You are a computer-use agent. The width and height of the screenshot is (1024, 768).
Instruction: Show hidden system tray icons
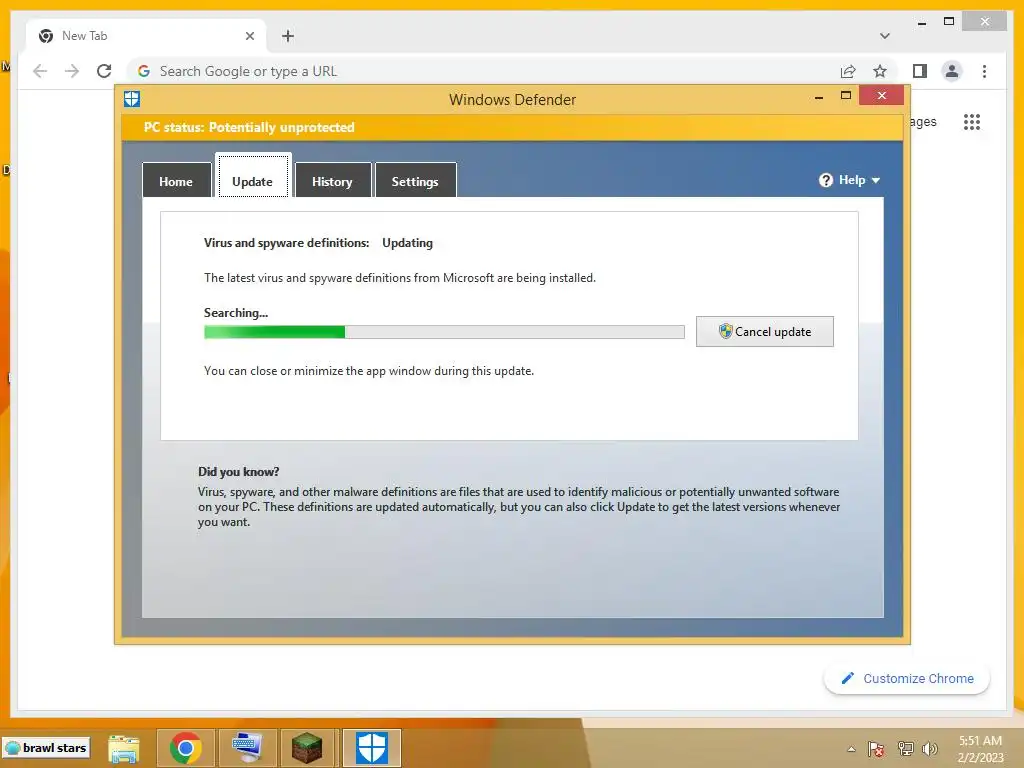point(851,750)
